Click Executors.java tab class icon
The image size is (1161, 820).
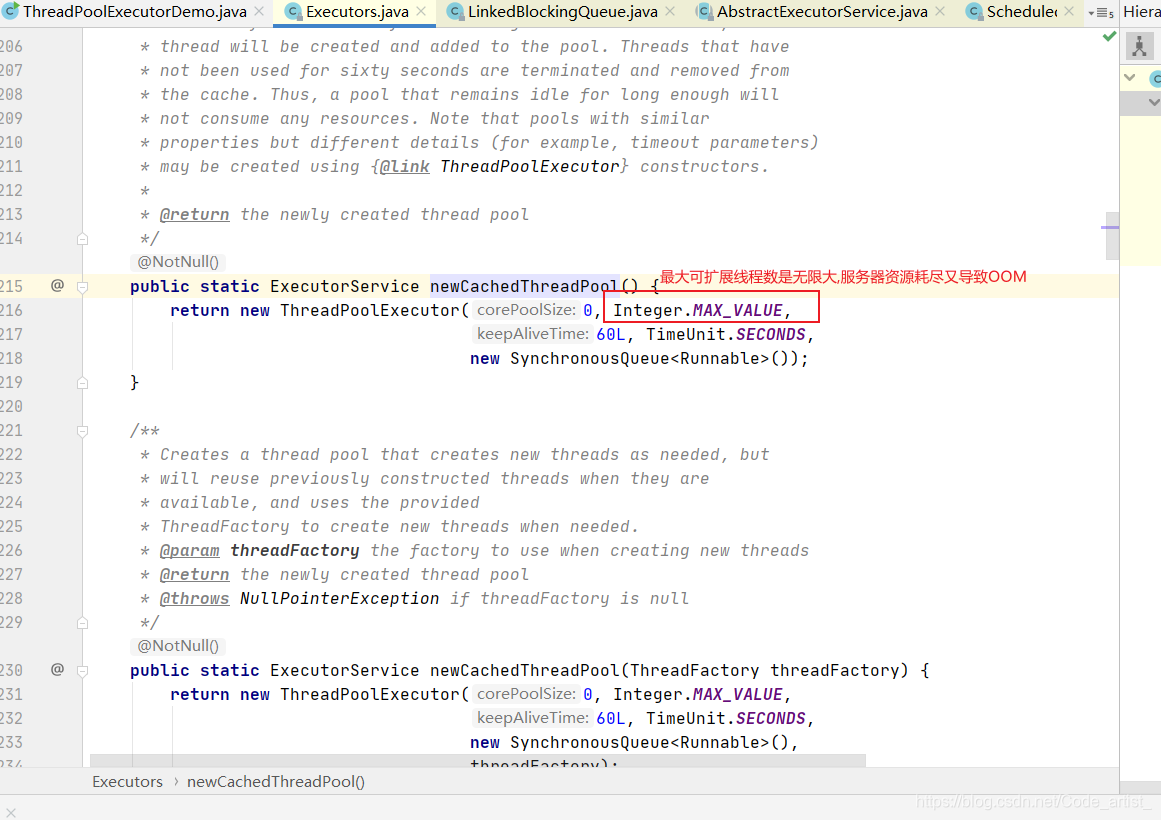[294, 12]
